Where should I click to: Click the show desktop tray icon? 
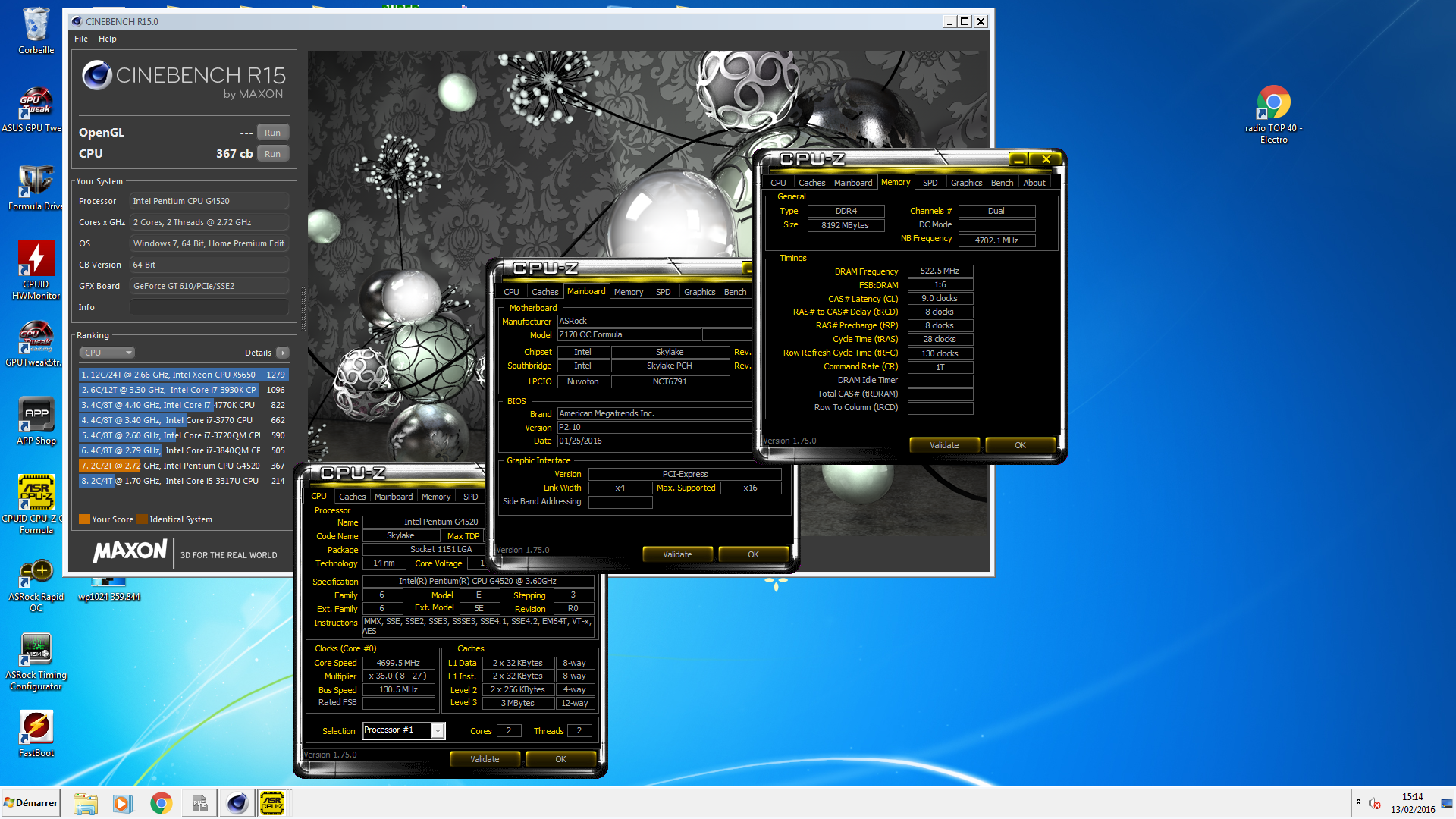tap(1446, 803)
